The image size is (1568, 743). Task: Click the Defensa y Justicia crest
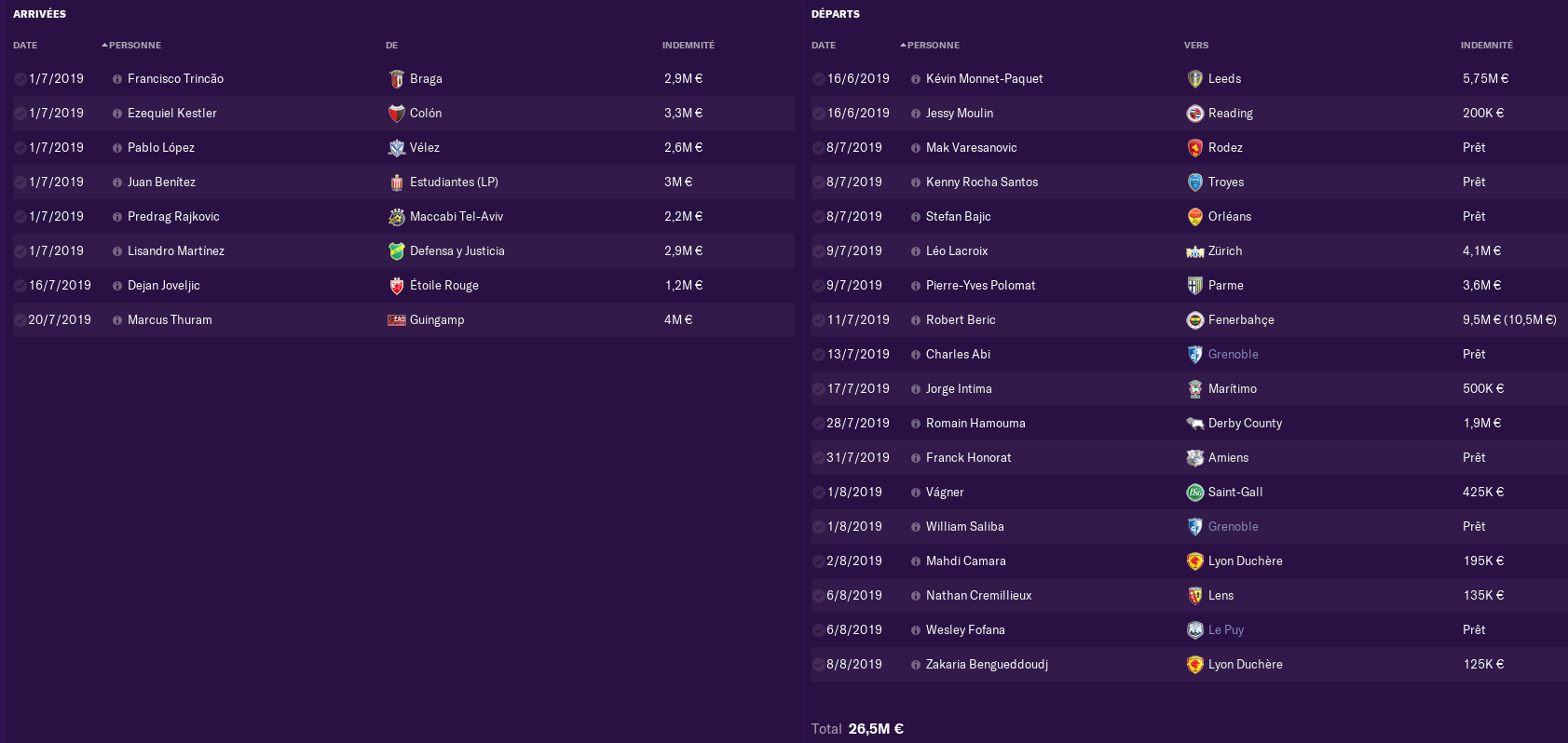click(397, 251)
